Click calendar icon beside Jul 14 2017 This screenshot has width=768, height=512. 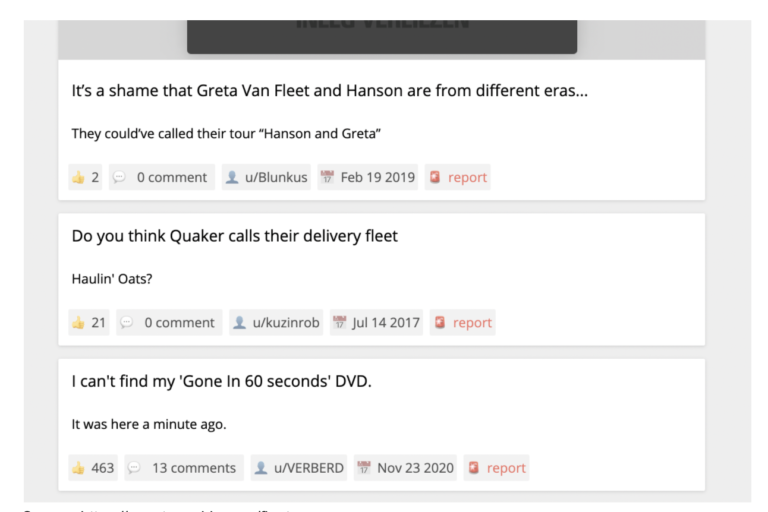click(x=340, y=323)
